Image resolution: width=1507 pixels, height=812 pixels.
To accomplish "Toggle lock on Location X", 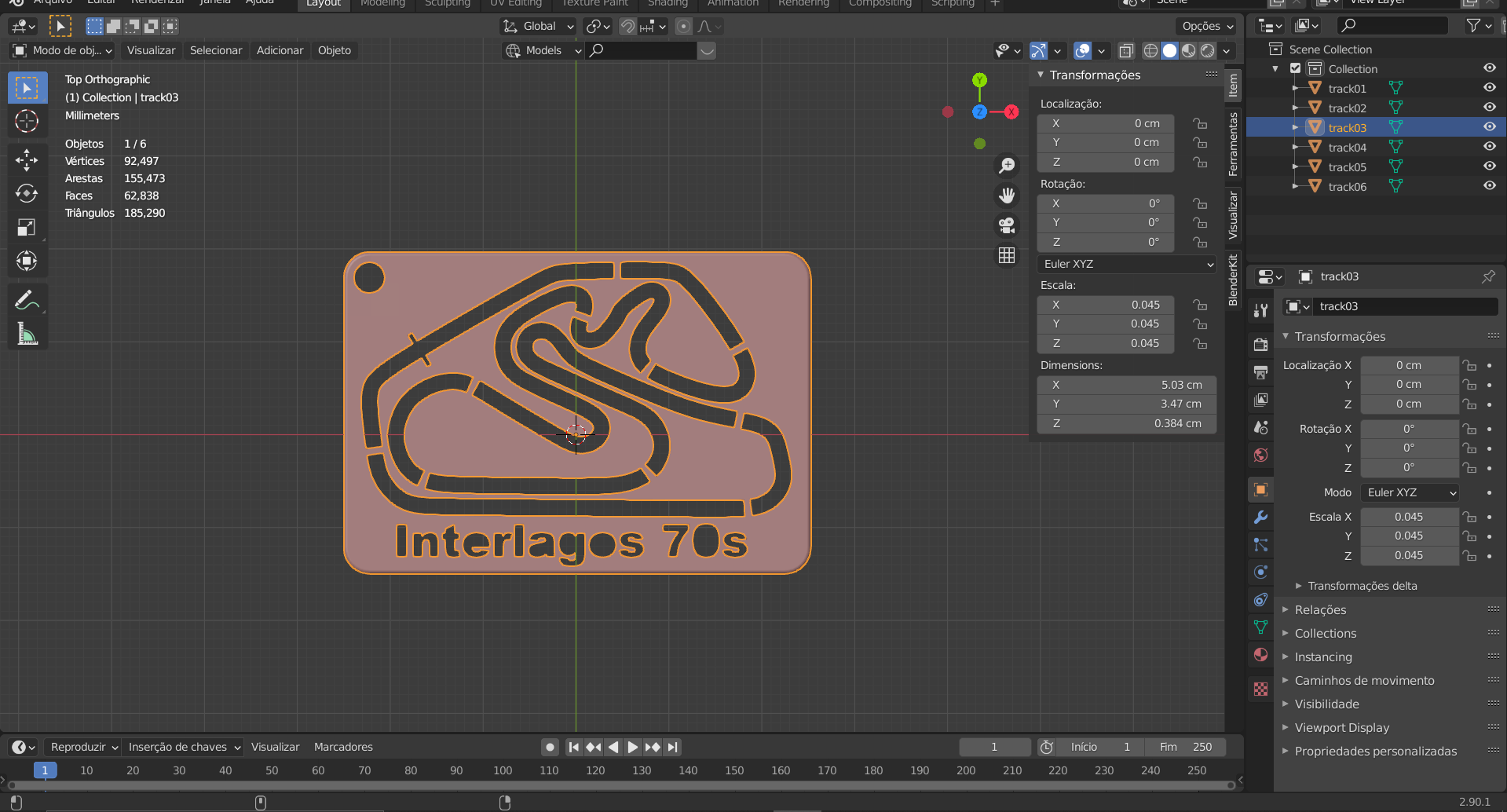I will click(x=1199, y=123).
